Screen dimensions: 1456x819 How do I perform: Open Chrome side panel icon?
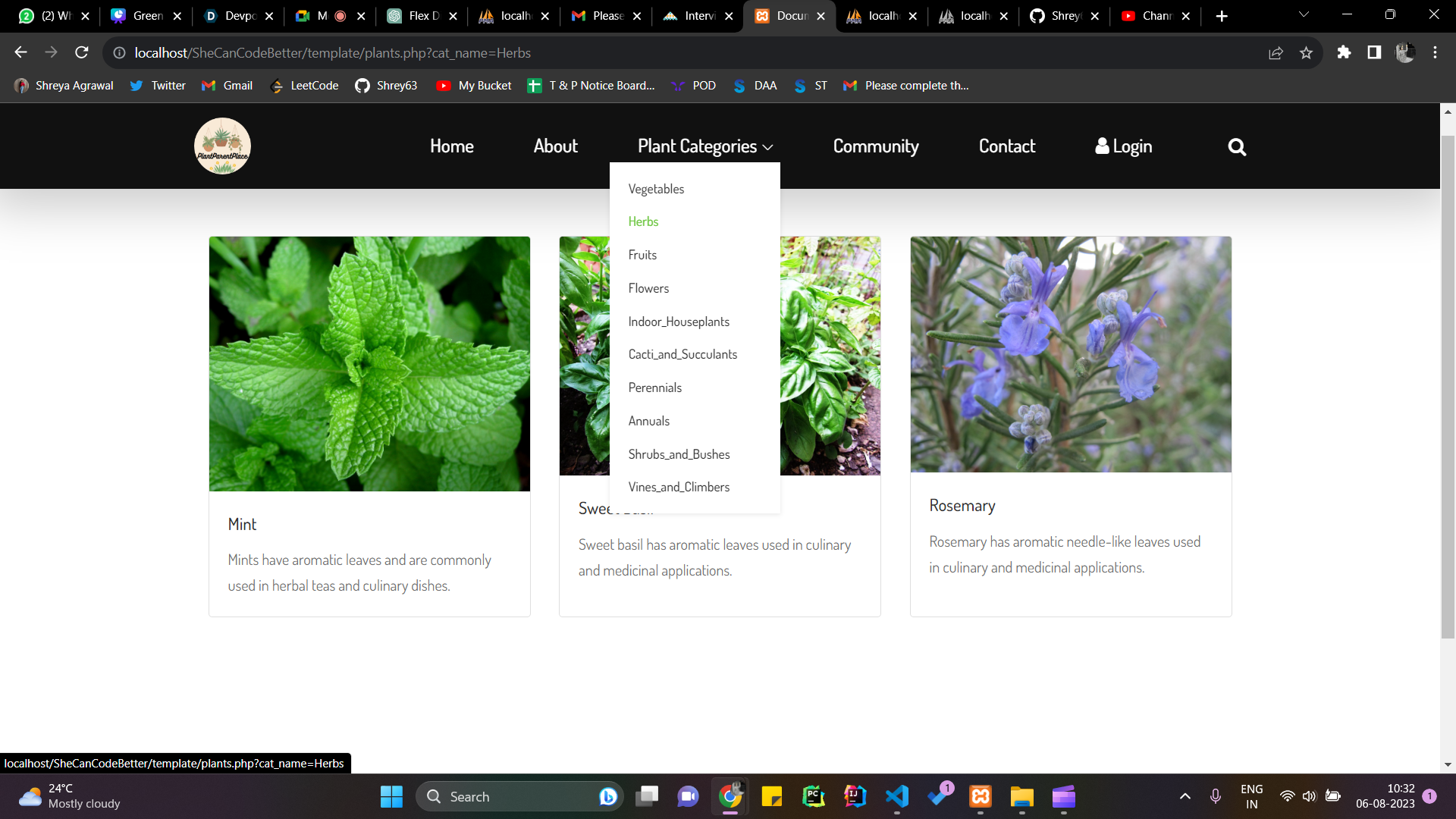click(1374, 52)
